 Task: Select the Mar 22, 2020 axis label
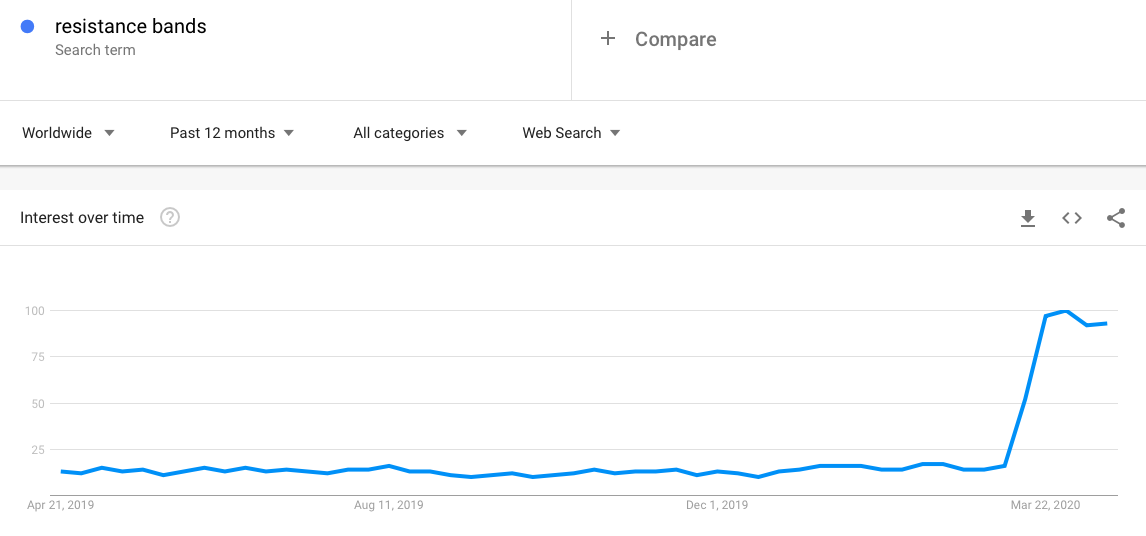click(1045, 506)
